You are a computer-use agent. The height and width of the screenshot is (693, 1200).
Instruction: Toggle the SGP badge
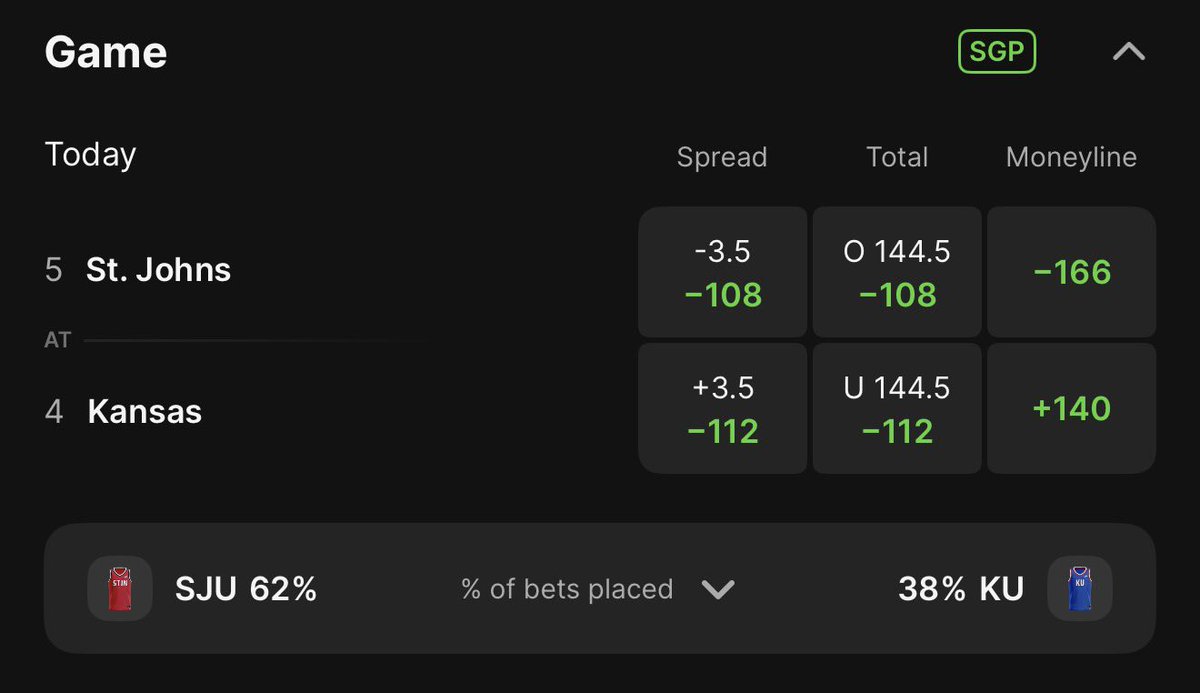[x=997, y=52]
